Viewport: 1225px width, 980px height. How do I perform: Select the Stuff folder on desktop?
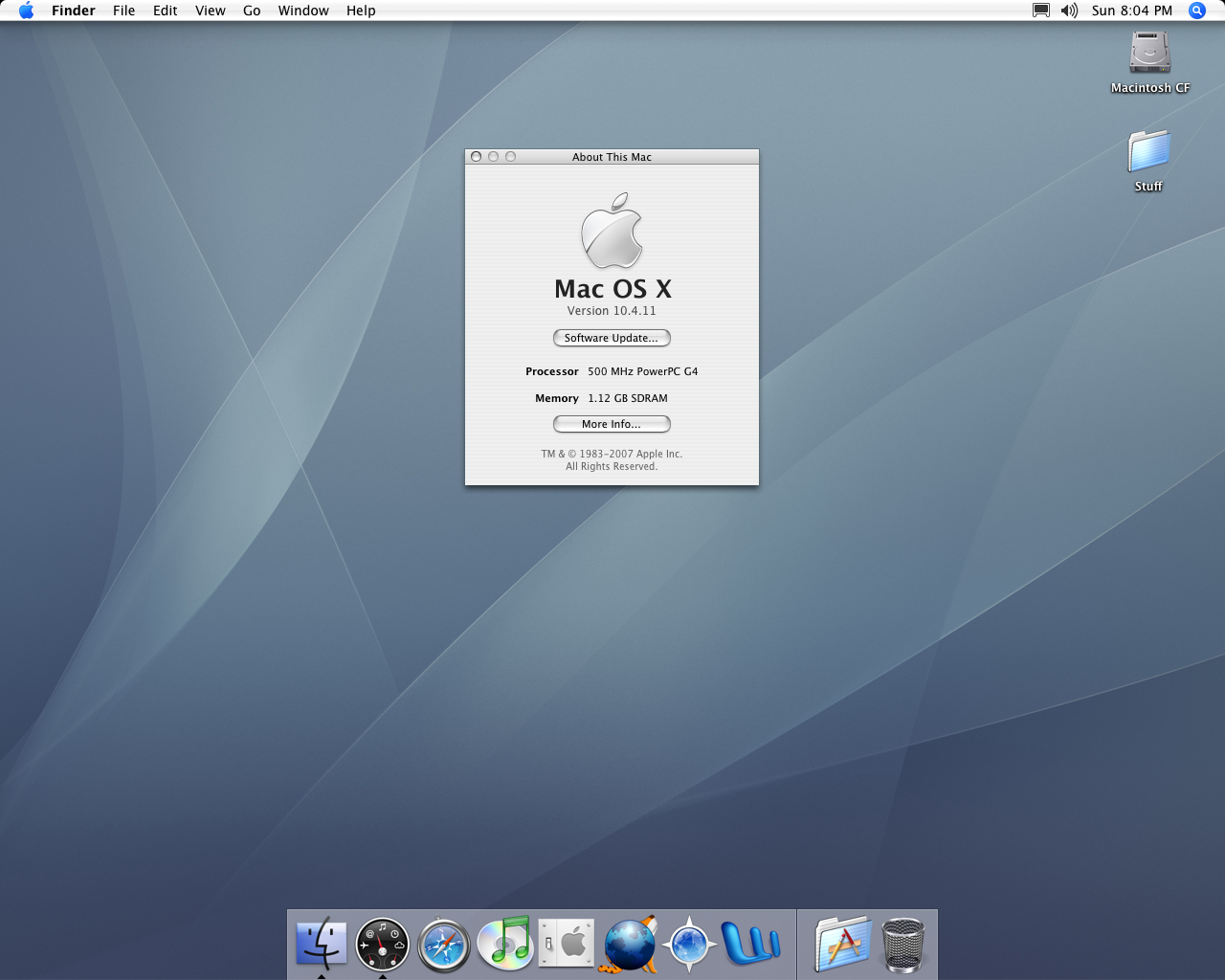[1148, 153]
